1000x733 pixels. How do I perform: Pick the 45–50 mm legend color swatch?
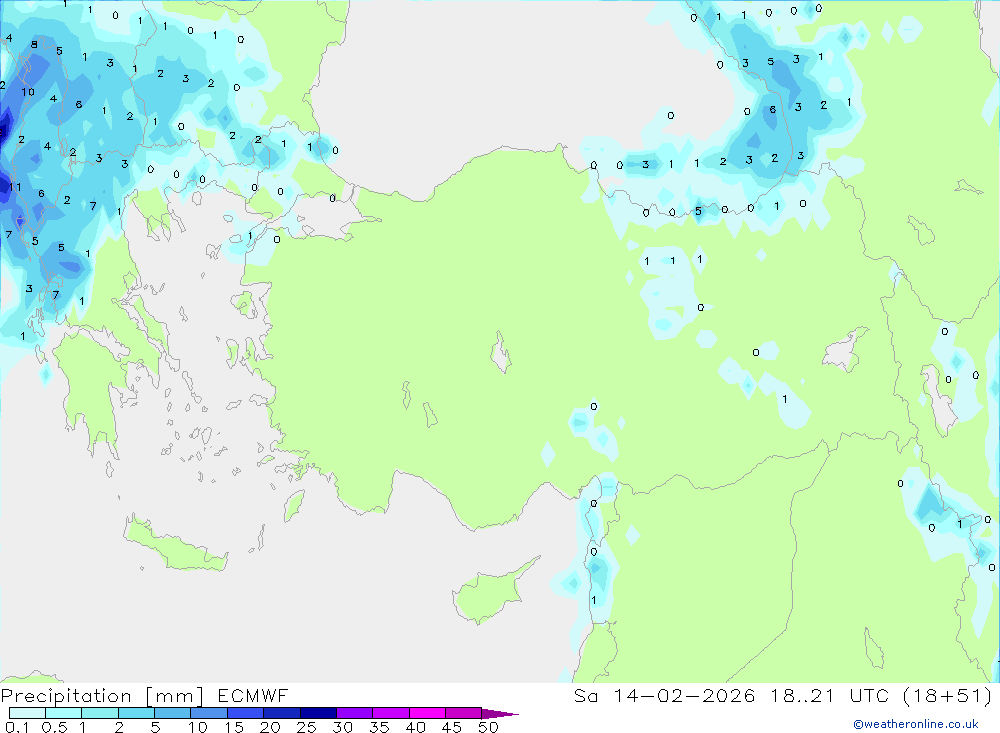point(463,713)
